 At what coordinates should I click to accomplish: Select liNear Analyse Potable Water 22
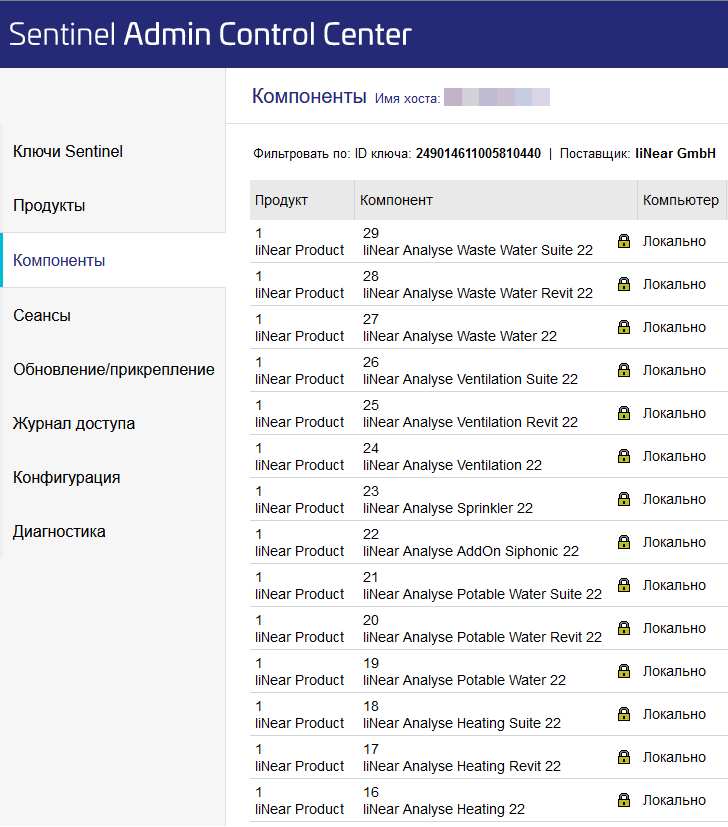(x=464, y=680)
